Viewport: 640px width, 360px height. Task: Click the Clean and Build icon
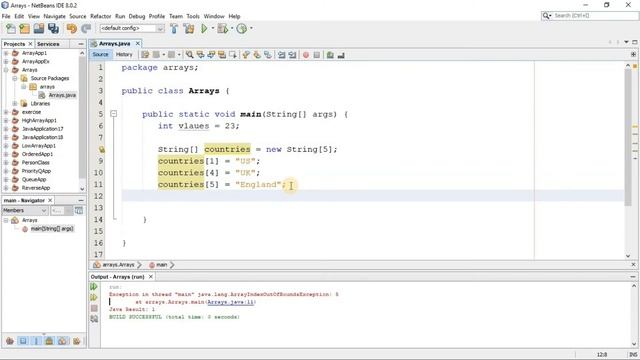pyautogui.click(x=189, y=29)
